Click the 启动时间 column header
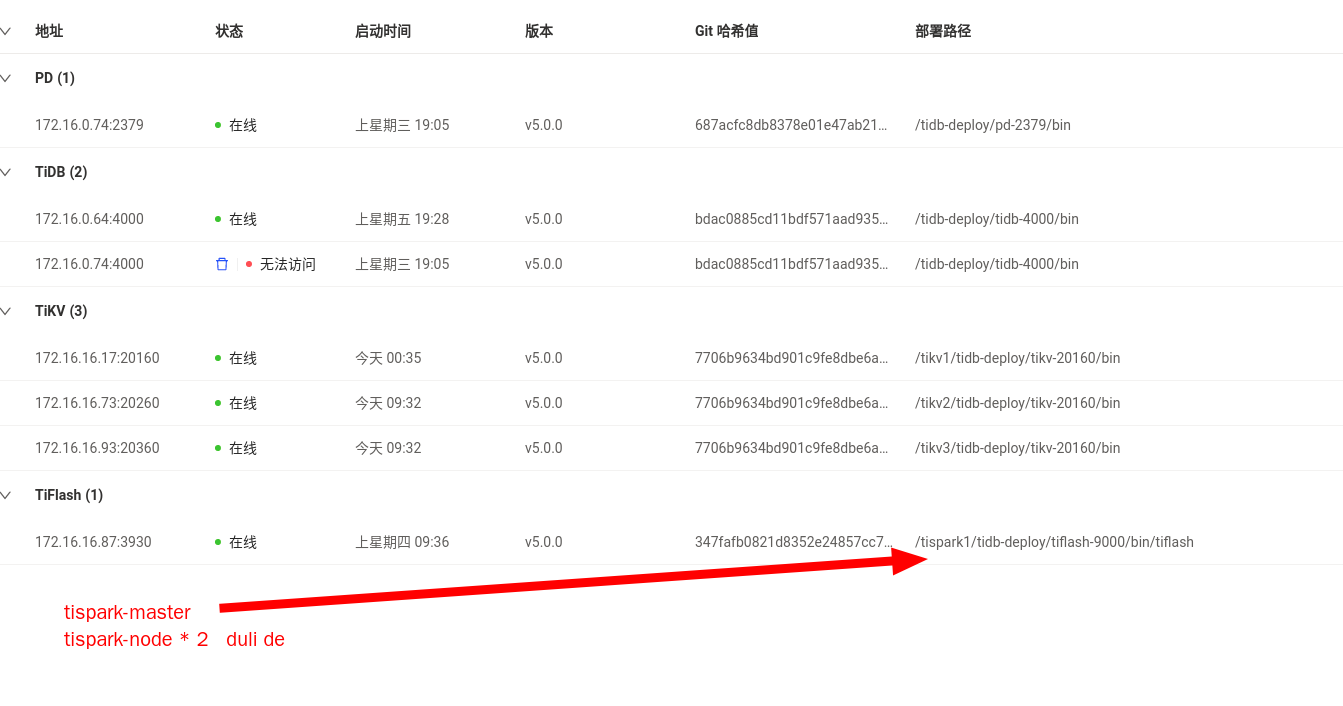 [383, 31]
